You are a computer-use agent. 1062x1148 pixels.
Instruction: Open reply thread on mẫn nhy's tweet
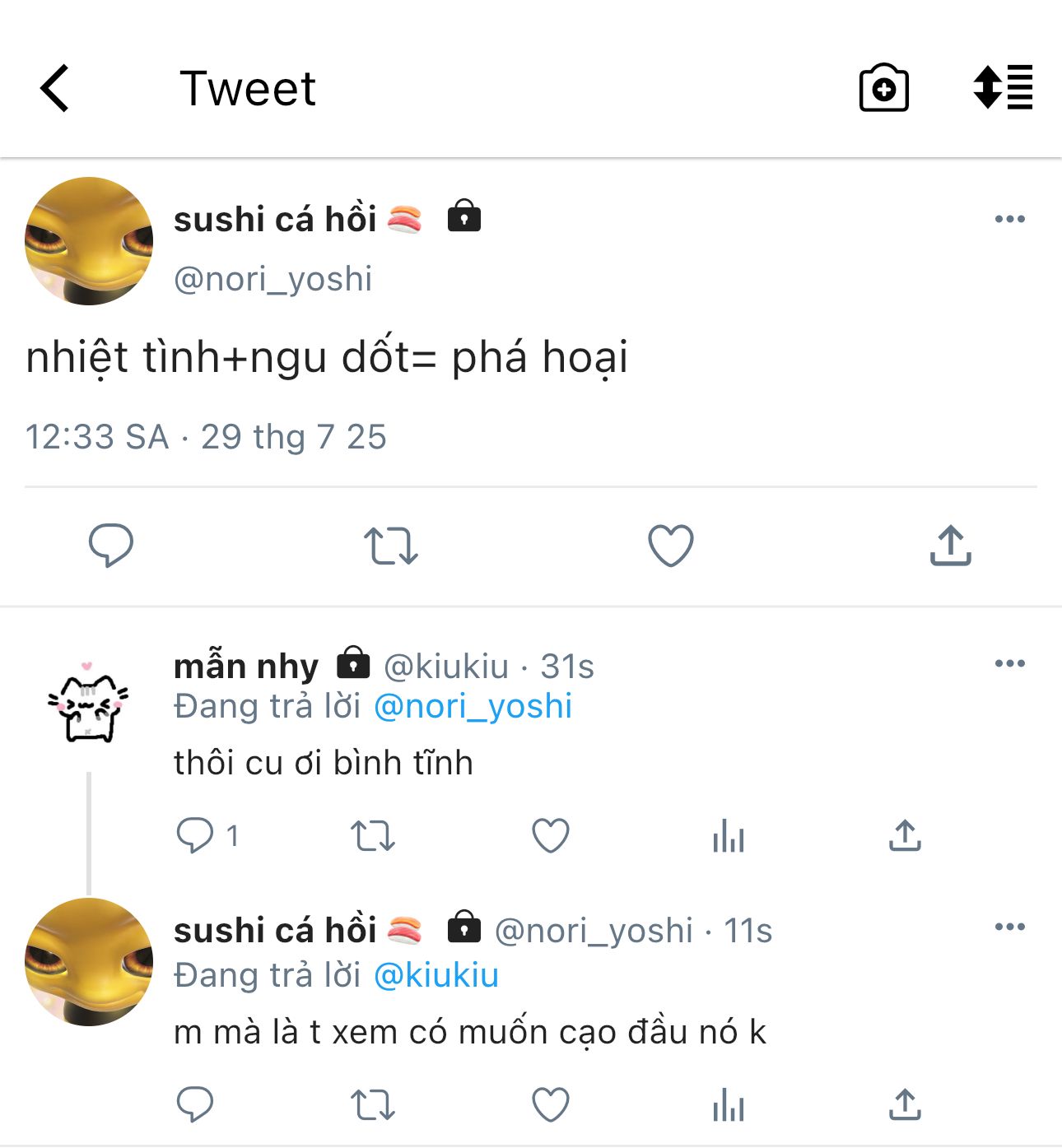(x=195, y=835)
